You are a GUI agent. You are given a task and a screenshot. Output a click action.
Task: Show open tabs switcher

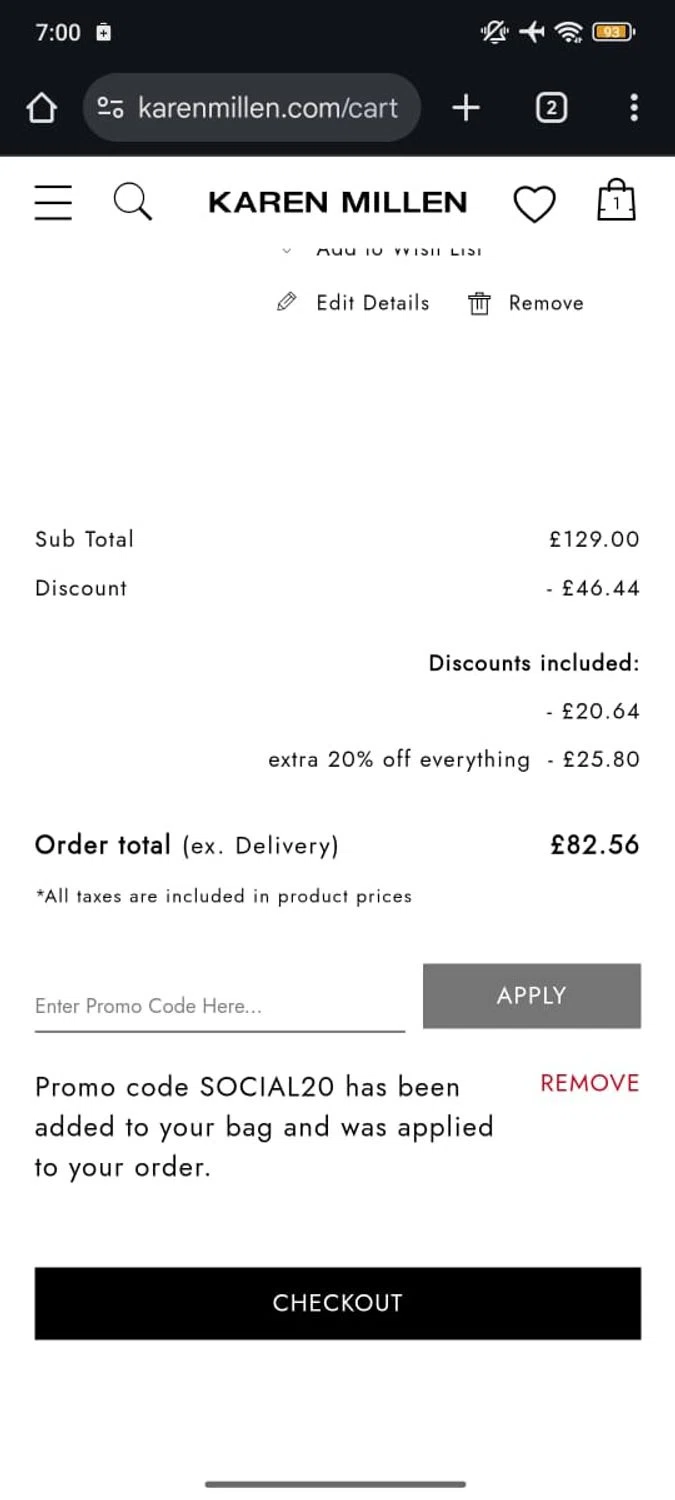pos(551,108)
